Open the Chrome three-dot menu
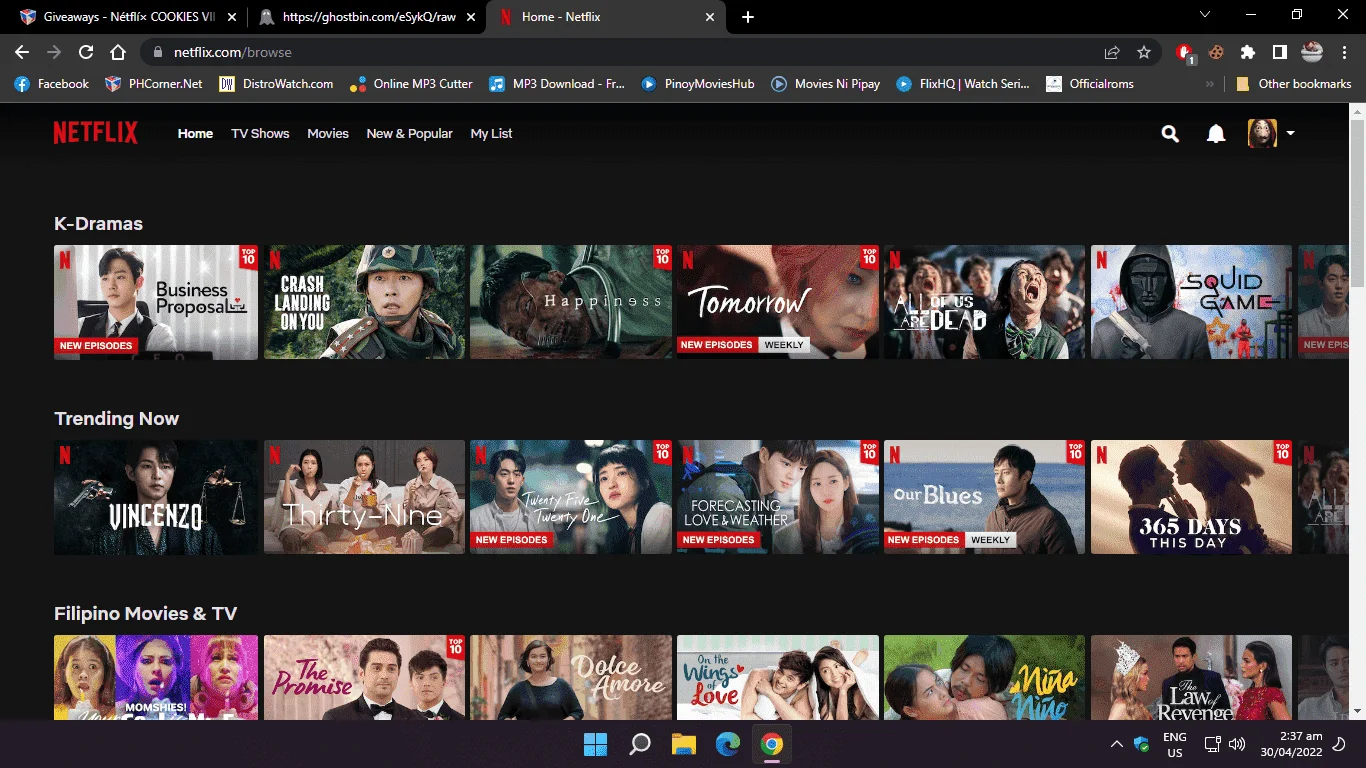Screen dimensions: 1366x768 pyautogui.click(x=1343, y=52)
